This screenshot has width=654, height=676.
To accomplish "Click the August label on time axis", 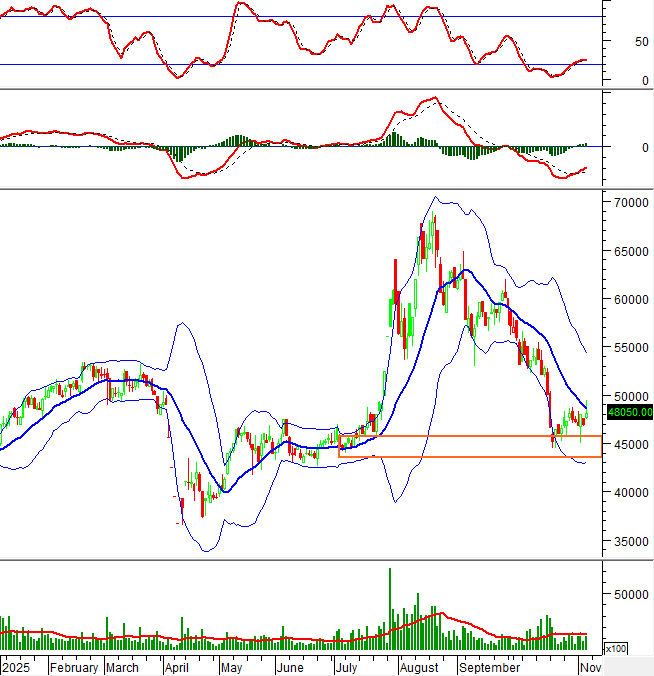I will pyautogui.click(x=421, y=667).
